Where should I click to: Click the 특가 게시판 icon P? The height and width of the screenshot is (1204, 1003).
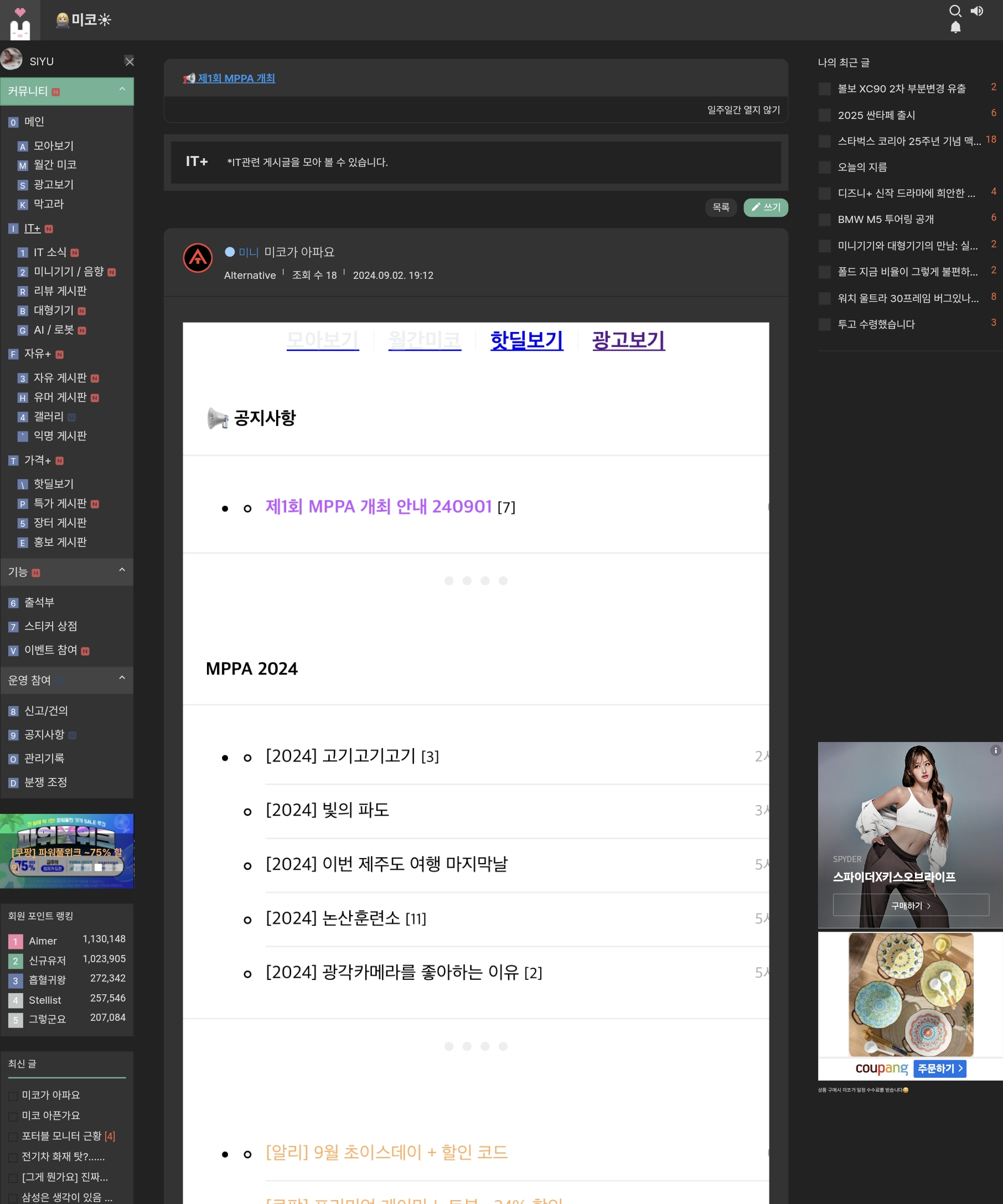click(x=23, y=504)
